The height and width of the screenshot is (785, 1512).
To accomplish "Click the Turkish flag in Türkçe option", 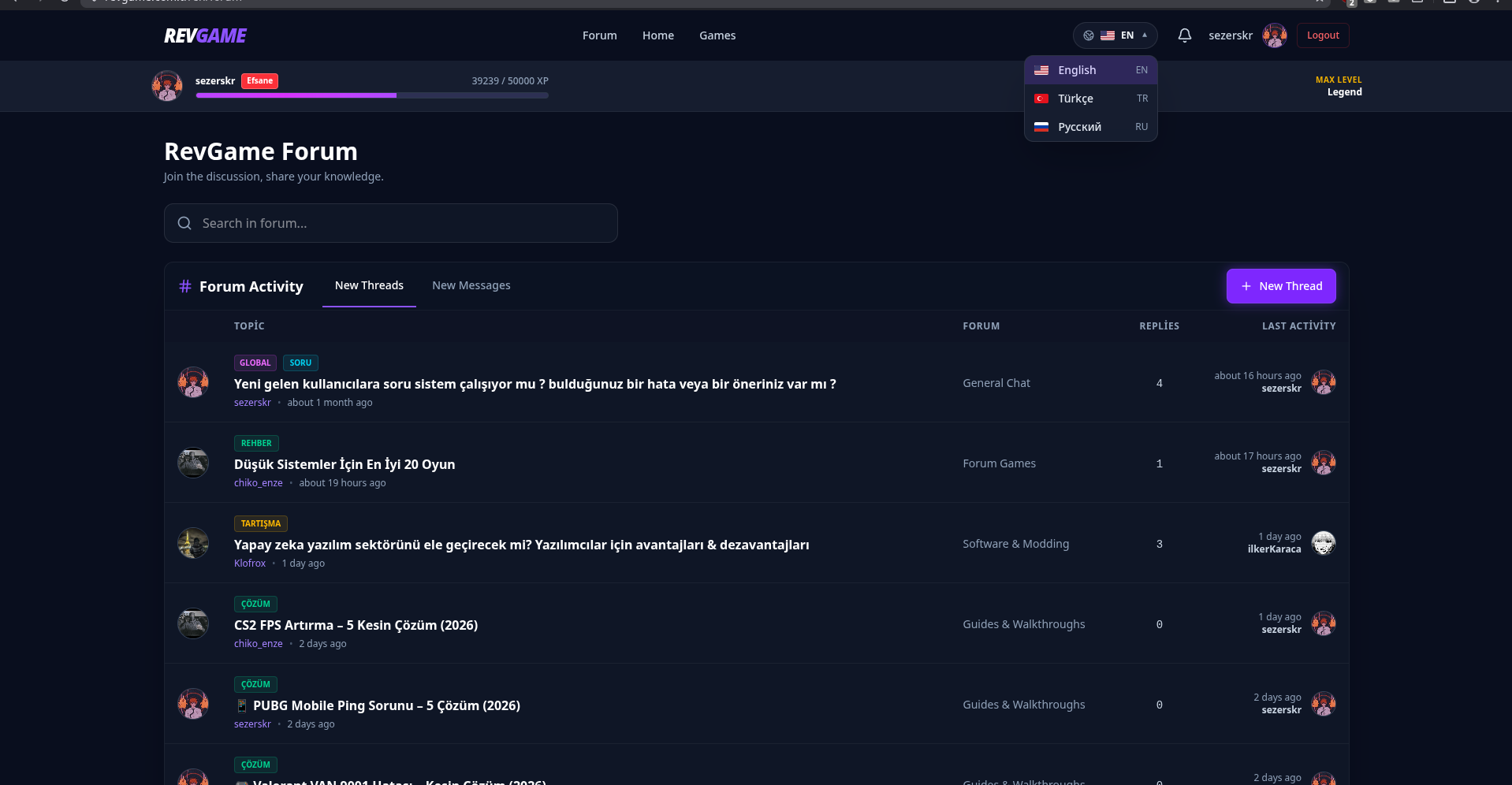I will coord(1041,99).
